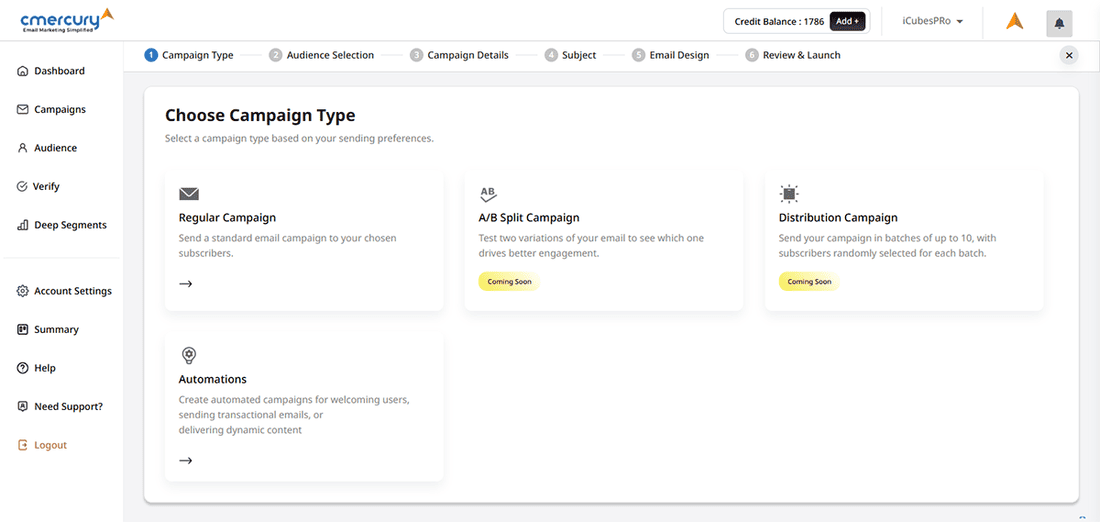
Task: Open the Verify section in sidebar
Action: pos(46,186)
